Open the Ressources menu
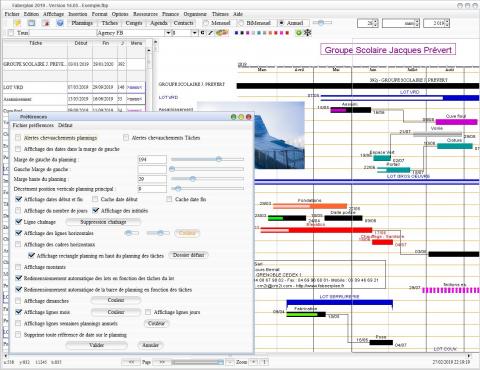The width and height of the screenshot is (480, 370). pyautogui.click(x=145, y=14)
